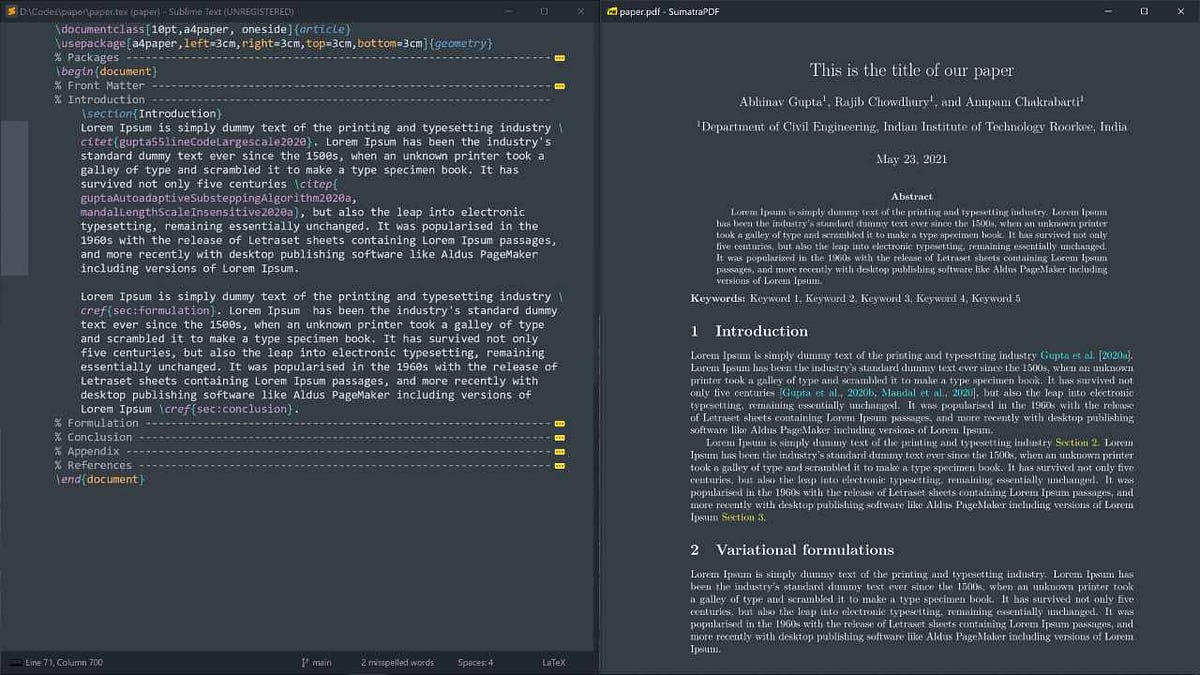This screenshot has width=1200, height=675.
Task: Click the \cref{sec:conclusion} reference in editor
Action: point(228,410)
